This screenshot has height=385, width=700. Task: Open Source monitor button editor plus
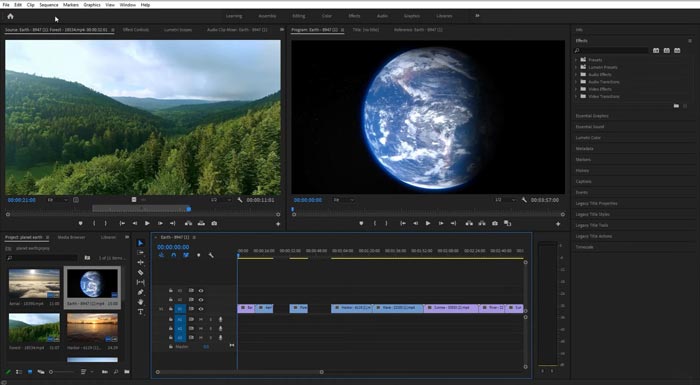click(x=278, y=224)
